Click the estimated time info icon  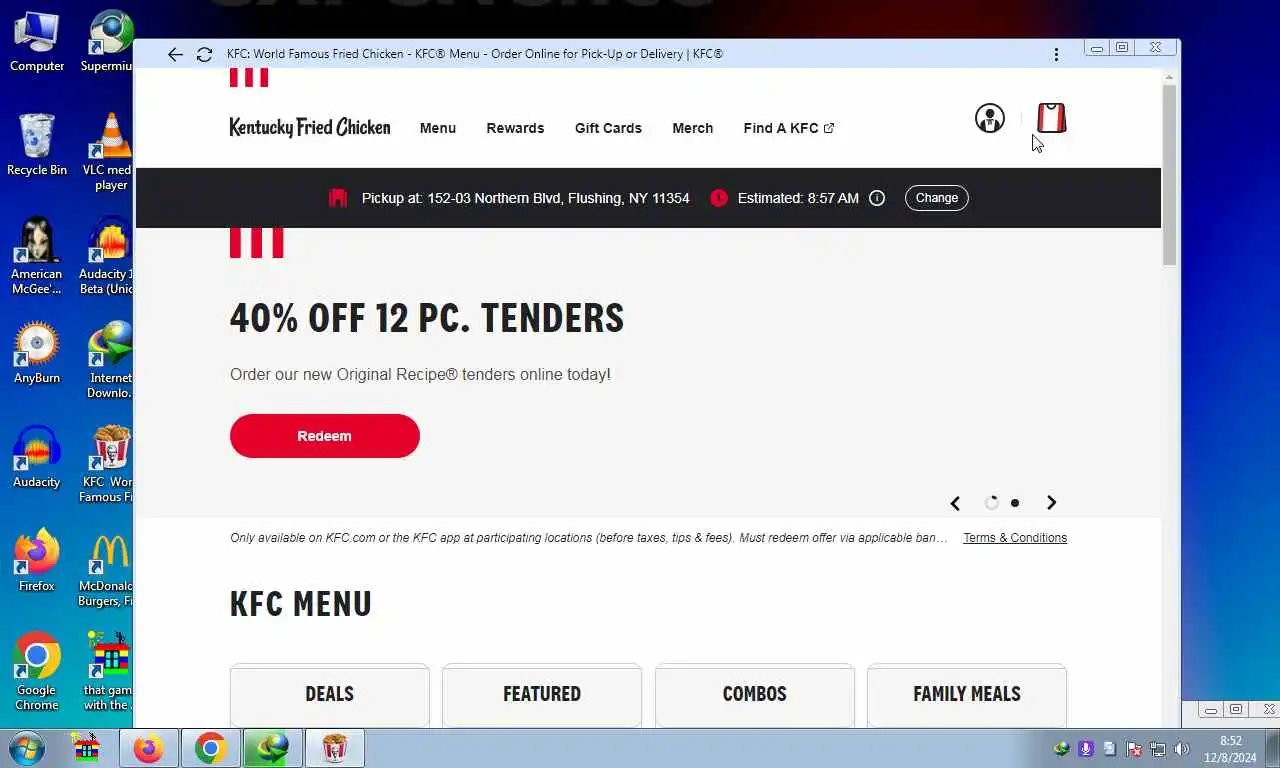[877, 198]
